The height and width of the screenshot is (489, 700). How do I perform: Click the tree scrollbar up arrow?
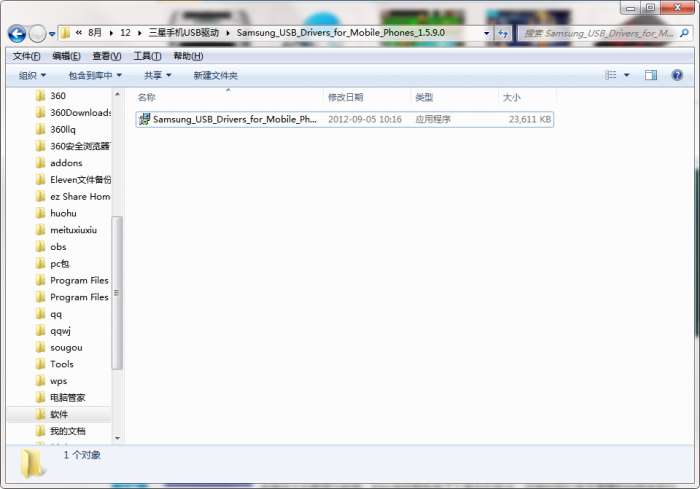click(117, 94)
